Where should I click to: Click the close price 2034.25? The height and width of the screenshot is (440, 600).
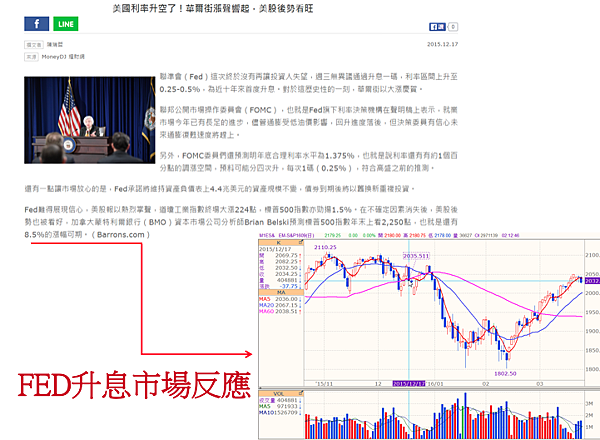click(x=286, y=274)
